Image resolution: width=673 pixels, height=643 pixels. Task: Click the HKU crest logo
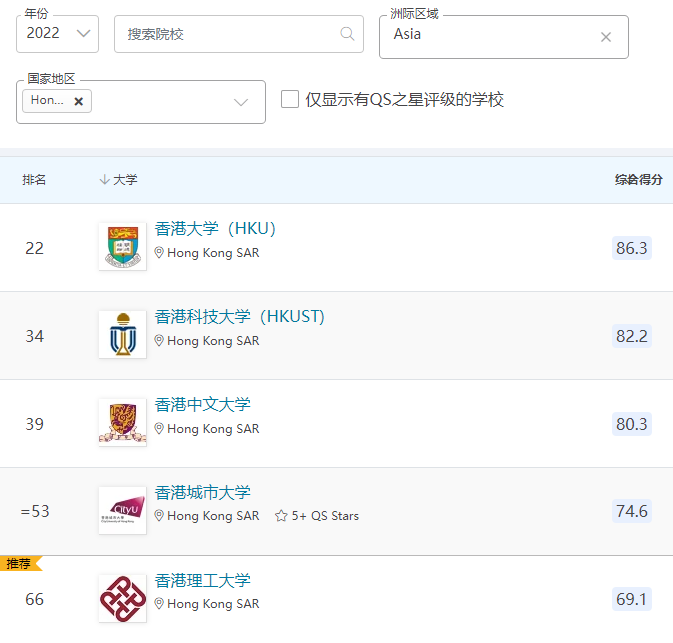(122, 247)
